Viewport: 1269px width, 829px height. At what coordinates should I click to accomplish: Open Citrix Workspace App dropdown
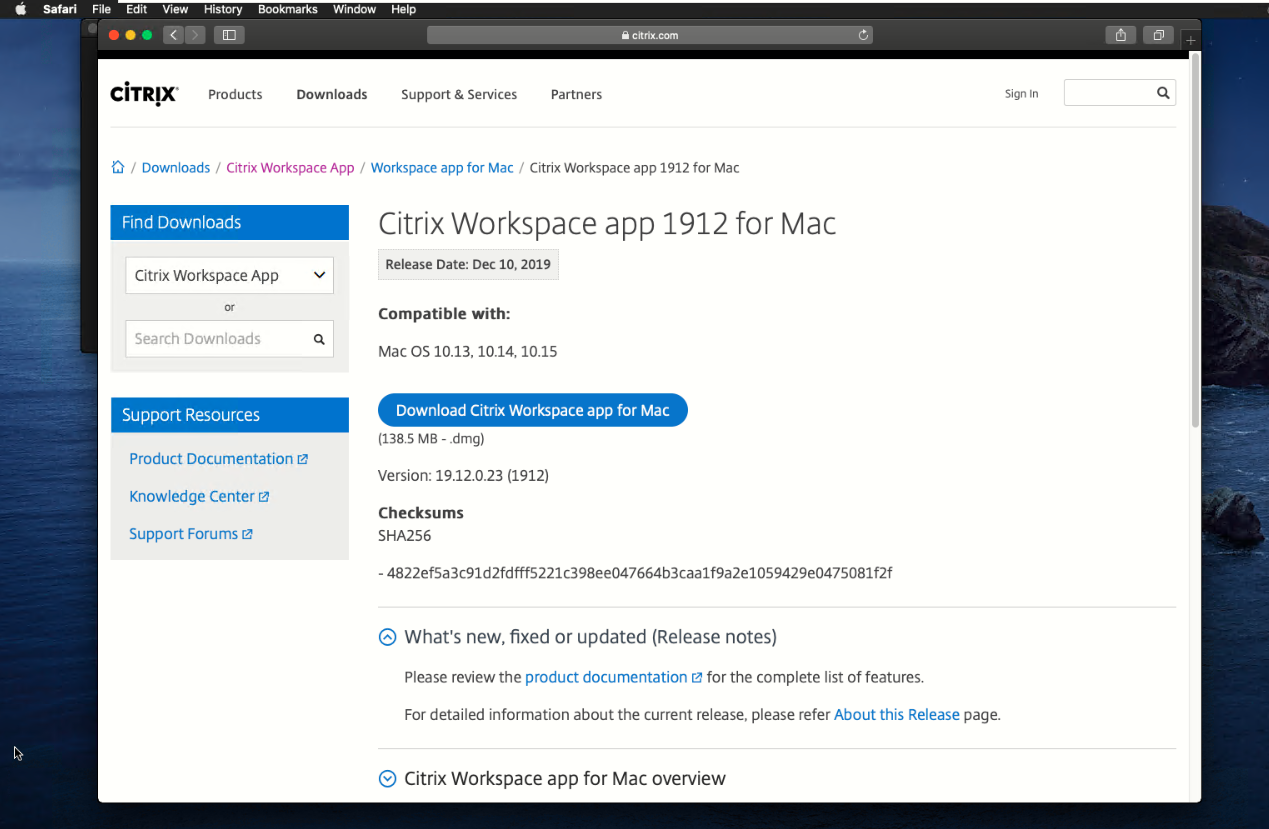tap(229, 275)
